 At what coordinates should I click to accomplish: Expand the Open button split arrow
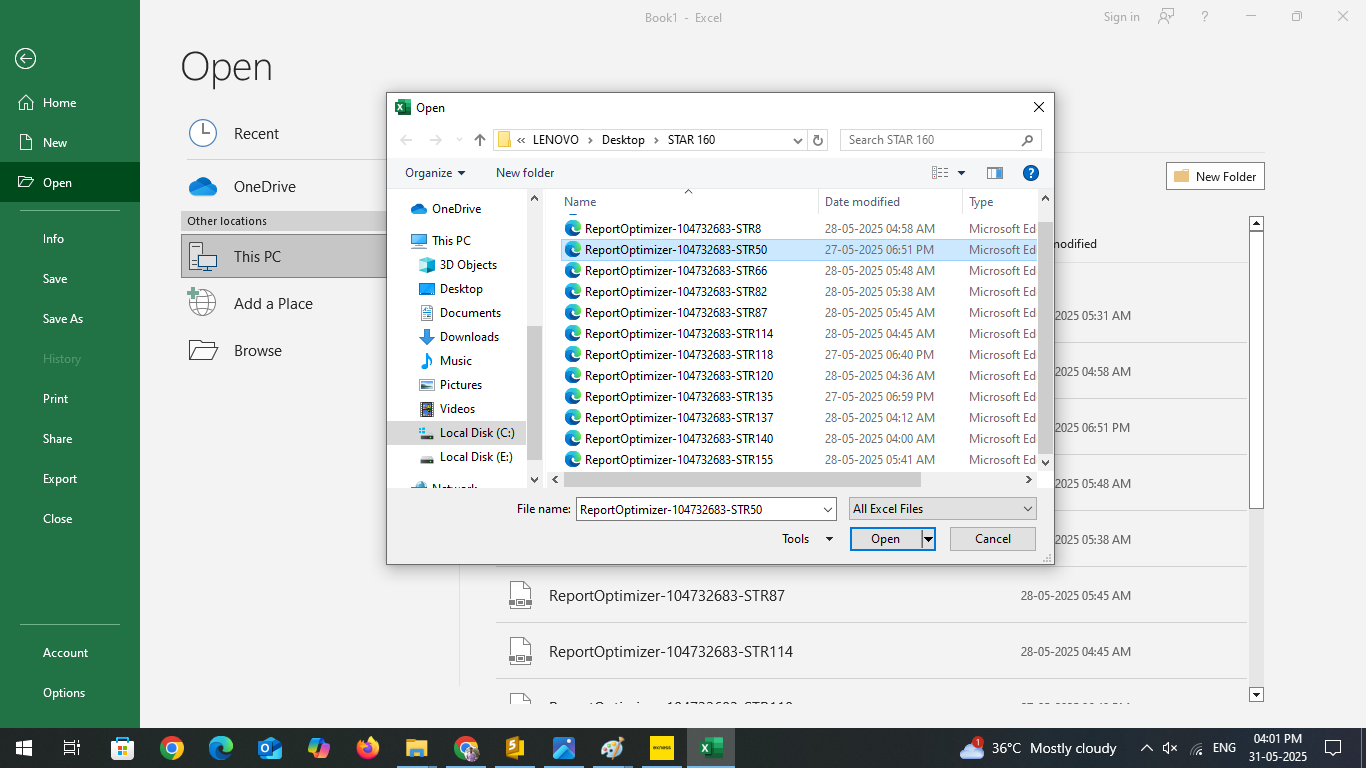point(928,539)
